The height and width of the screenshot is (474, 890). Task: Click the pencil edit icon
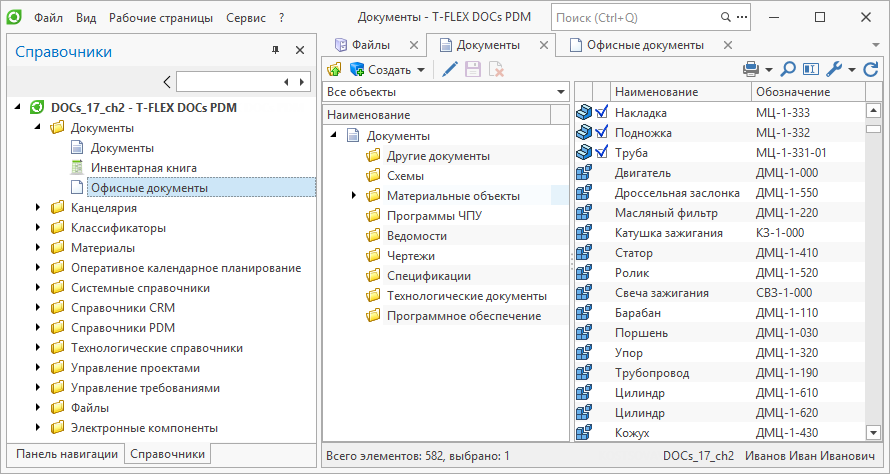[450, 70]
